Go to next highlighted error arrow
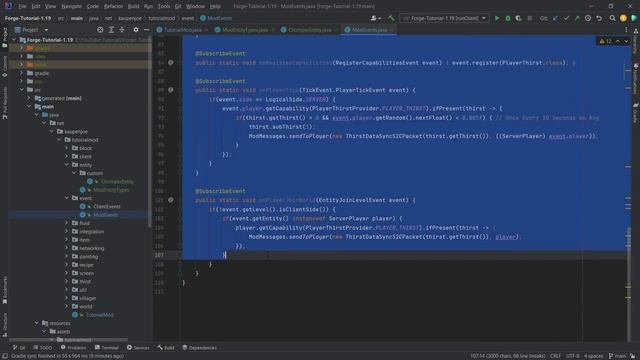 pos(626,41)
